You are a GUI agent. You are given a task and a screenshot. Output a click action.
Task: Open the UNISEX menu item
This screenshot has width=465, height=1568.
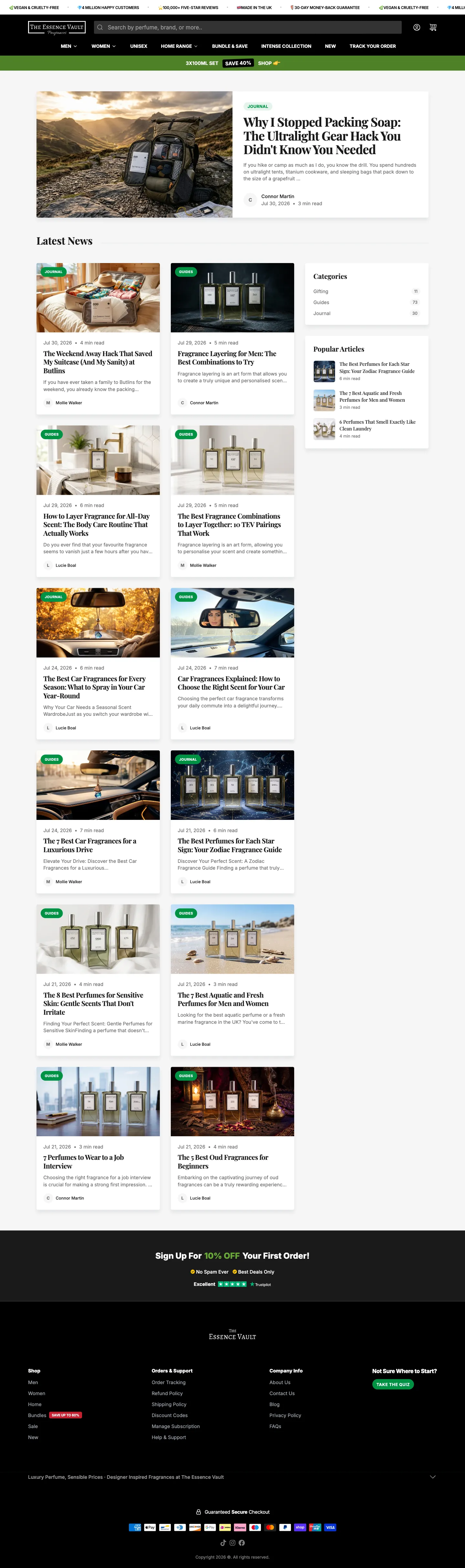[x=139, y=46]
